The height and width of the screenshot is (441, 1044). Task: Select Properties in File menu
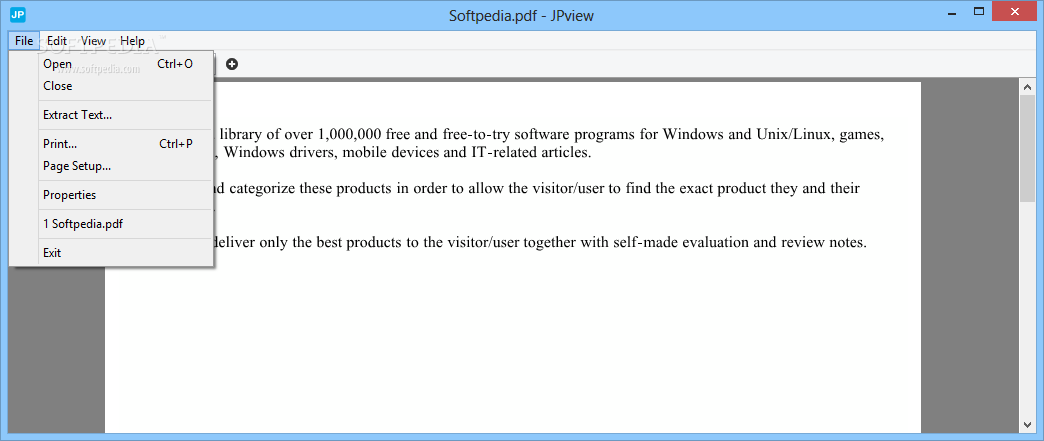click(111, 195)
